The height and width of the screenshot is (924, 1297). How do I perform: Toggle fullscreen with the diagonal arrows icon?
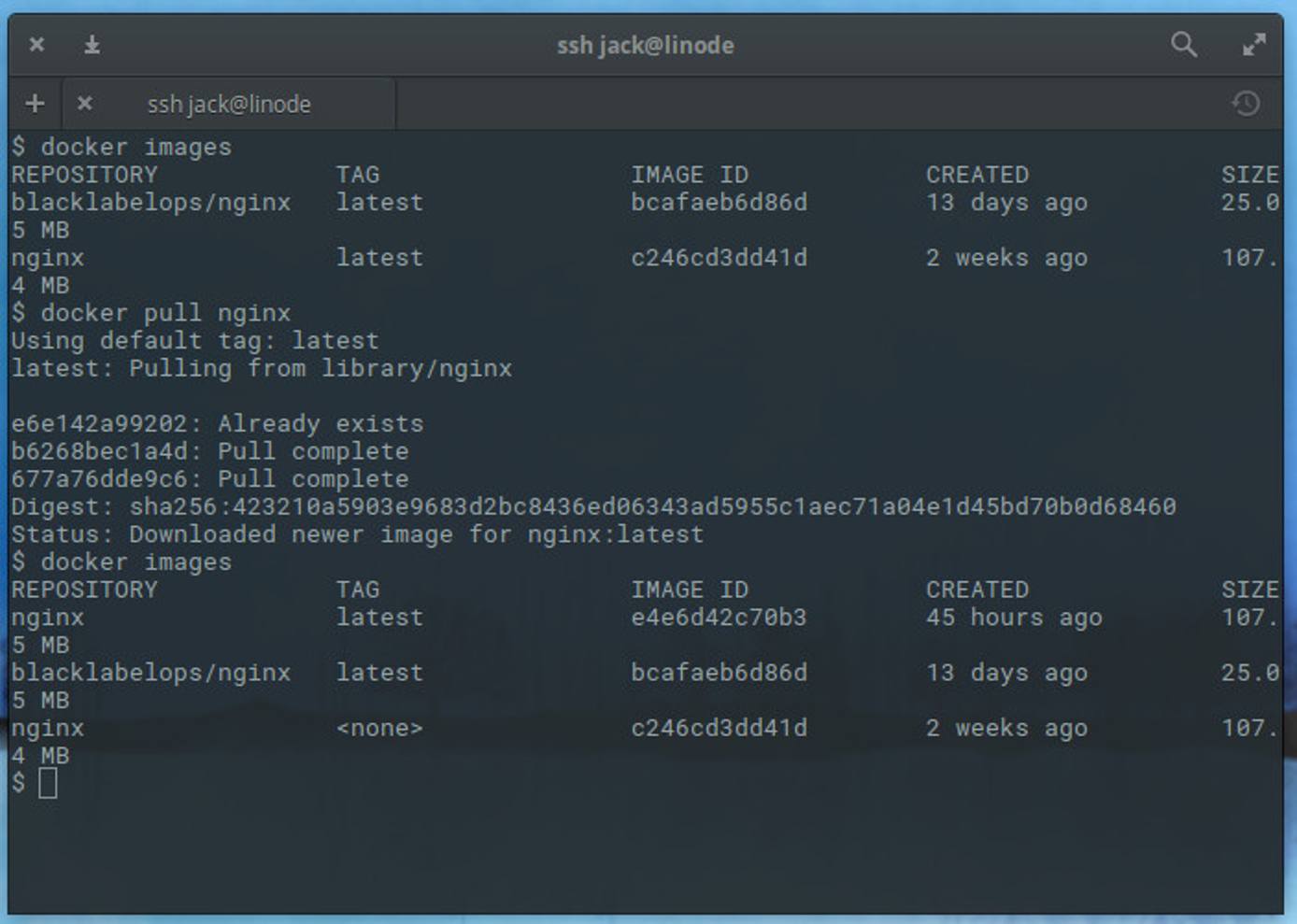(1256, 44)
